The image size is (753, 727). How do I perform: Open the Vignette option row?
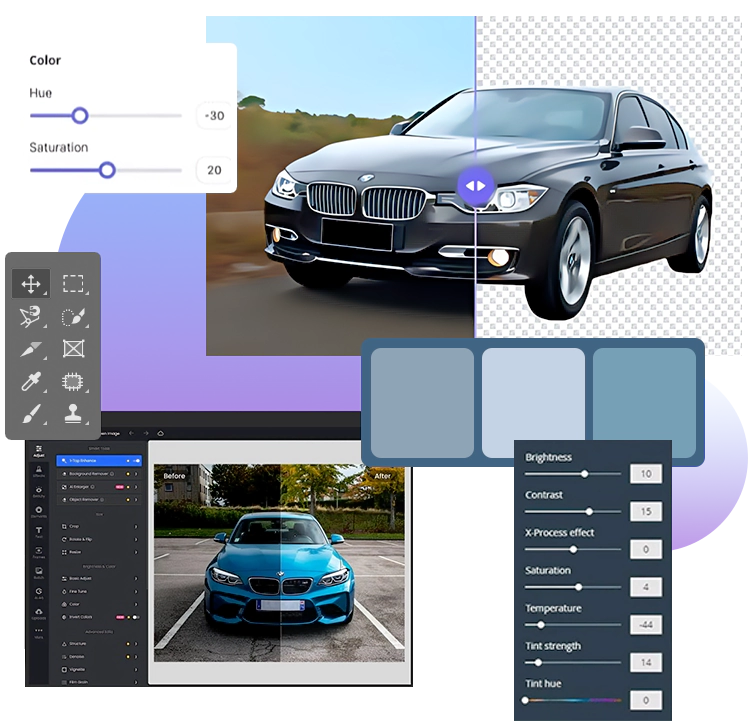tap(99, 669)
